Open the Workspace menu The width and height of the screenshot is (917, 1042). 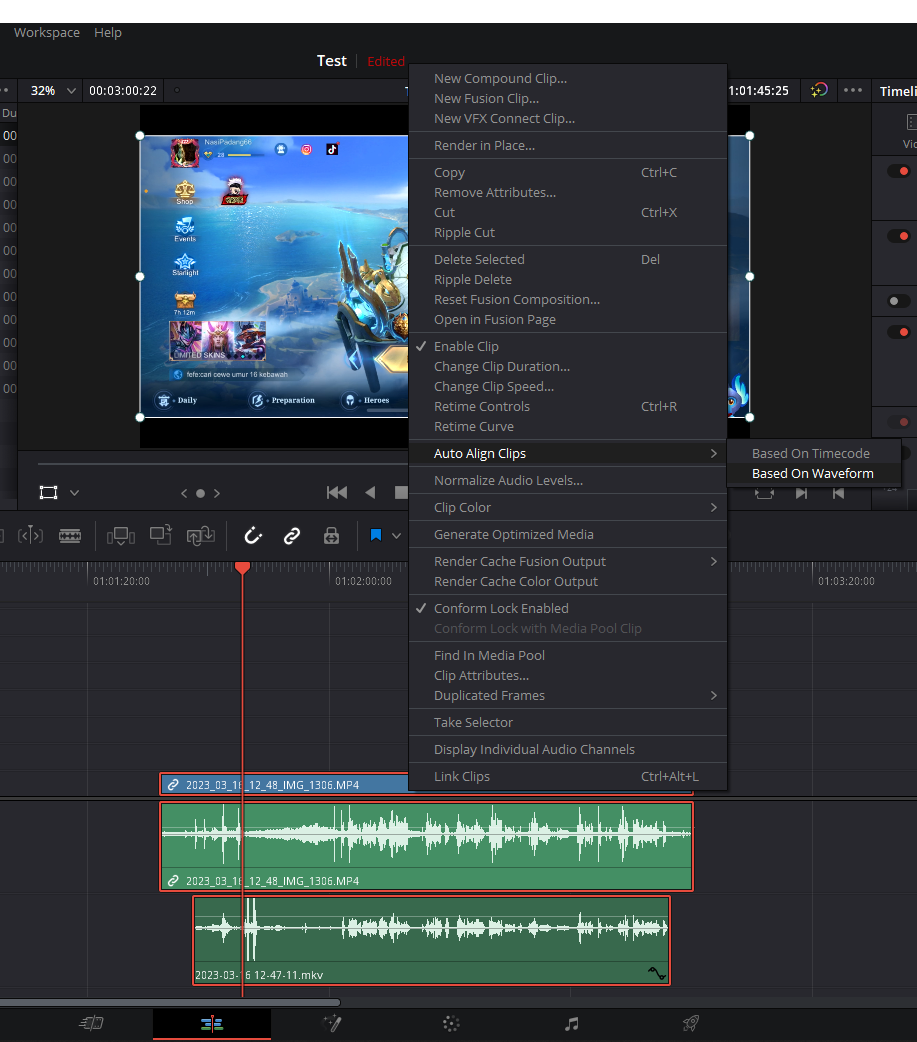click(47, 33)
